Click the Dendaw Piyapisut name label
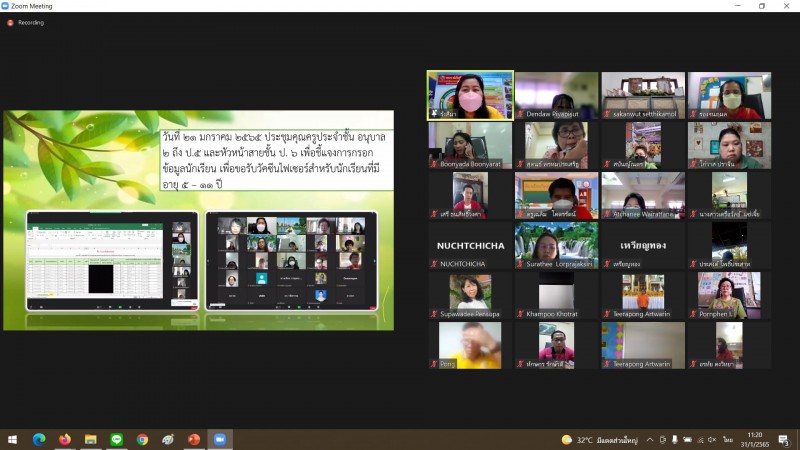This screenshot has width=800, height=450. (x=552, y=114)
